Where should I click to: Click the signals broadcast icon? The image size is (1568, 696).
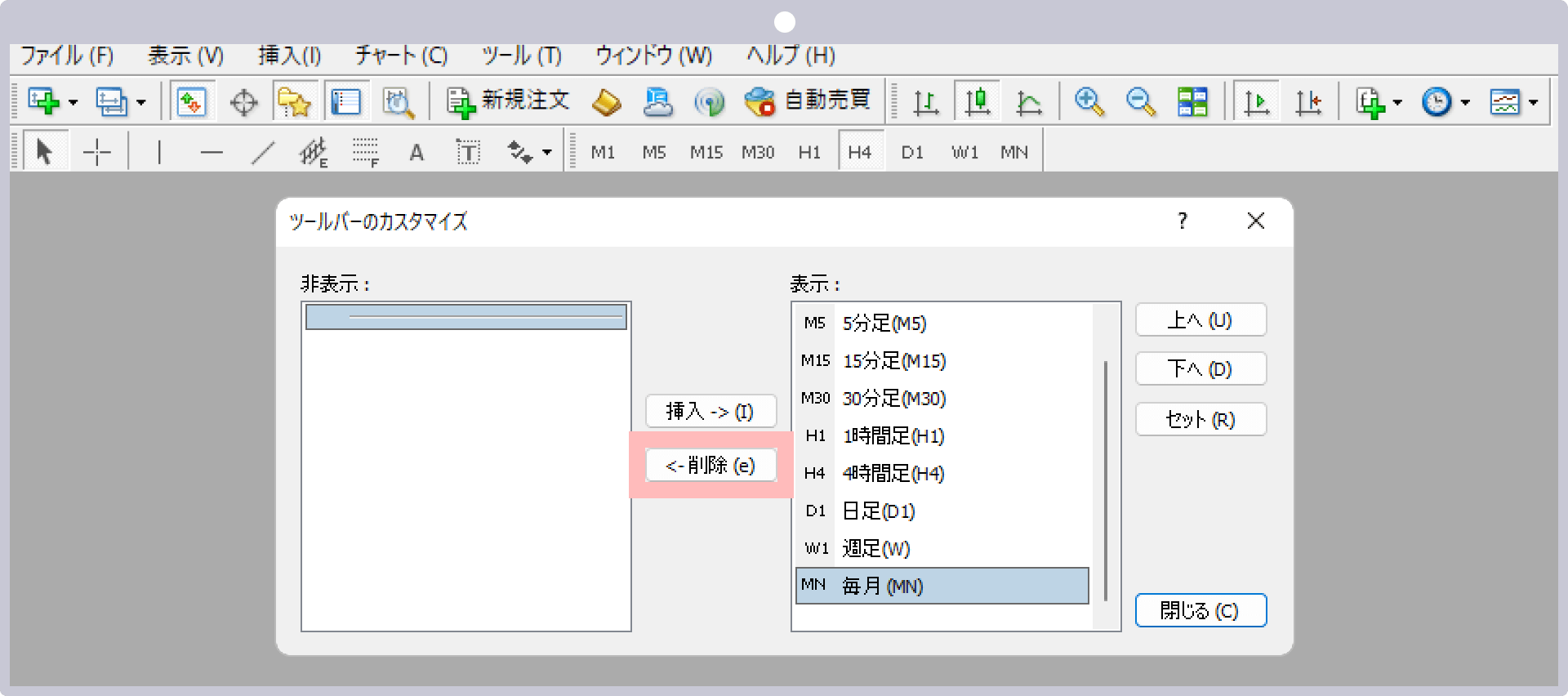tap(709, 102)
